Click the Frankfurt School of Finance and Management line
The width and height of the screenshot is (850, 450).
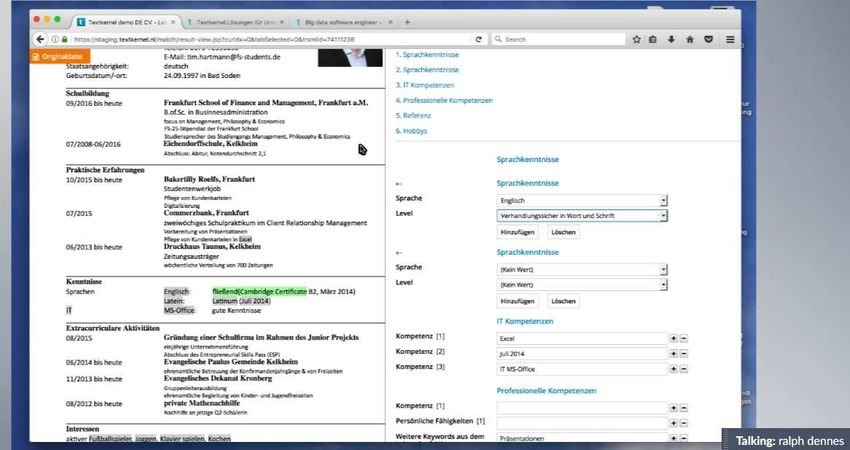(266, 102)
